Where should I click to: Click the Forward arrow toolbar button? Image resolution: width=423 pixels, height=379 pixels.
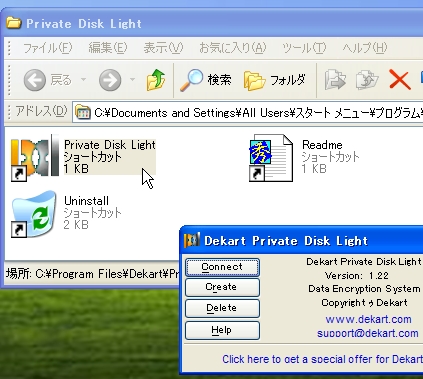pos(110,80)
